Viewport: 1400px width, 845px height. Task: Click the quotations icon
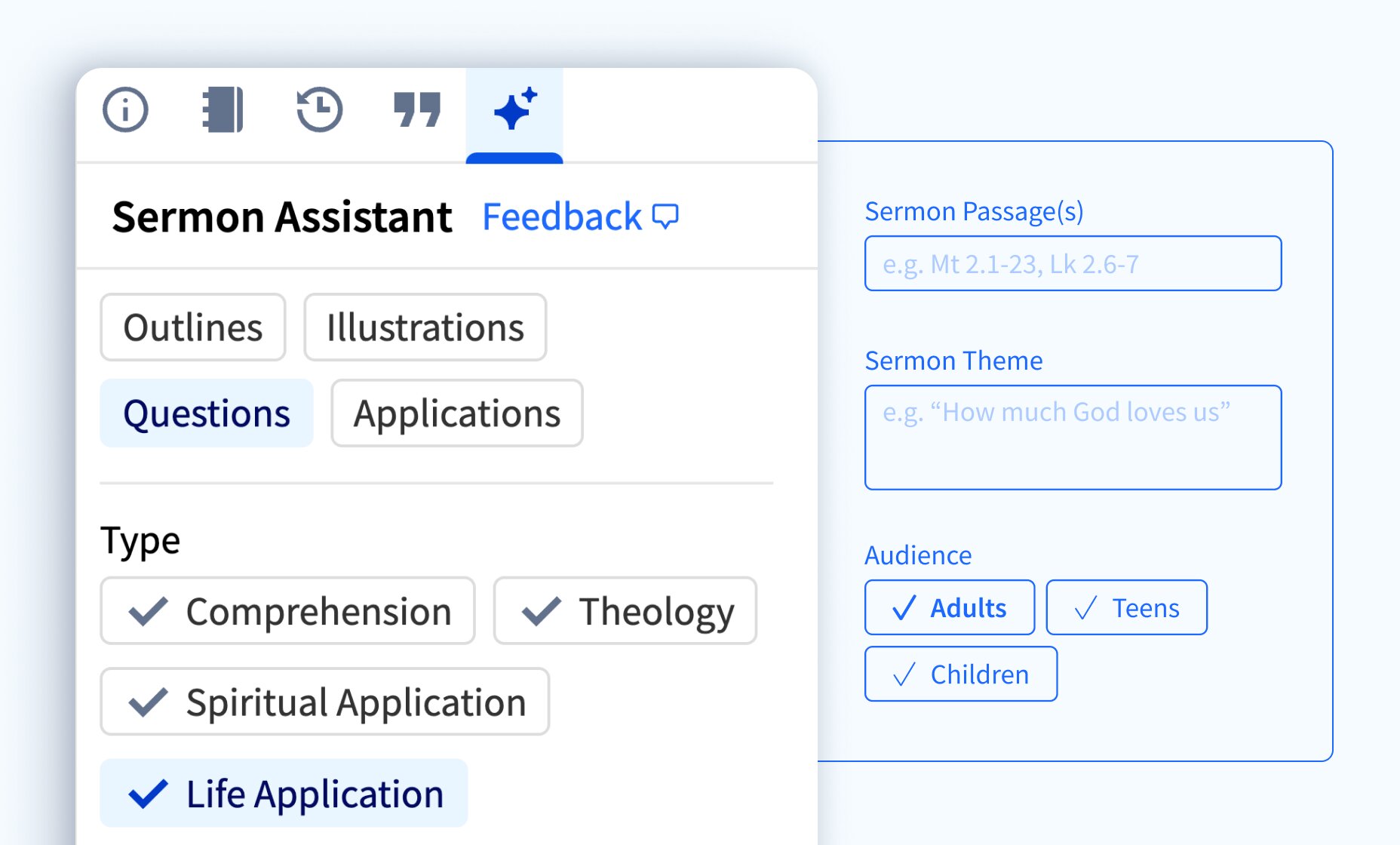417,110
